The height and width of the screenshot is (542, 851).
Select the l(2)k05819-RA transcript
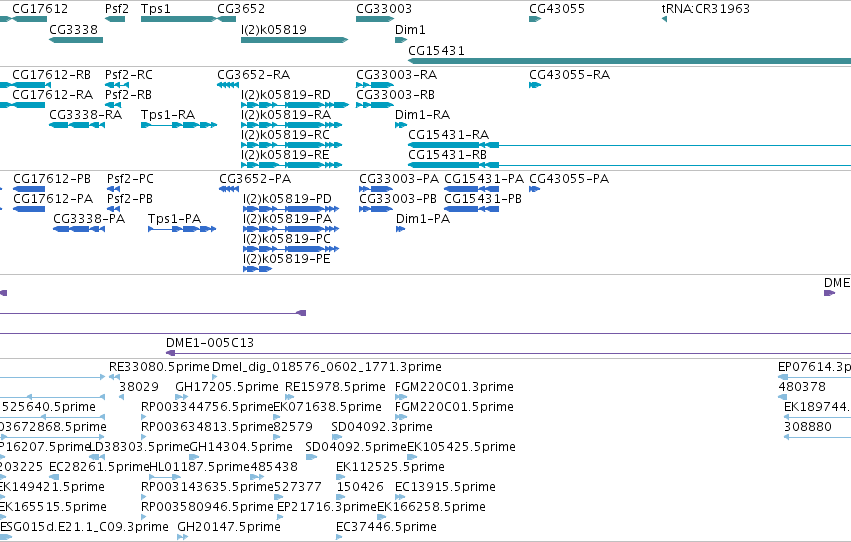(x=292, y=125)
